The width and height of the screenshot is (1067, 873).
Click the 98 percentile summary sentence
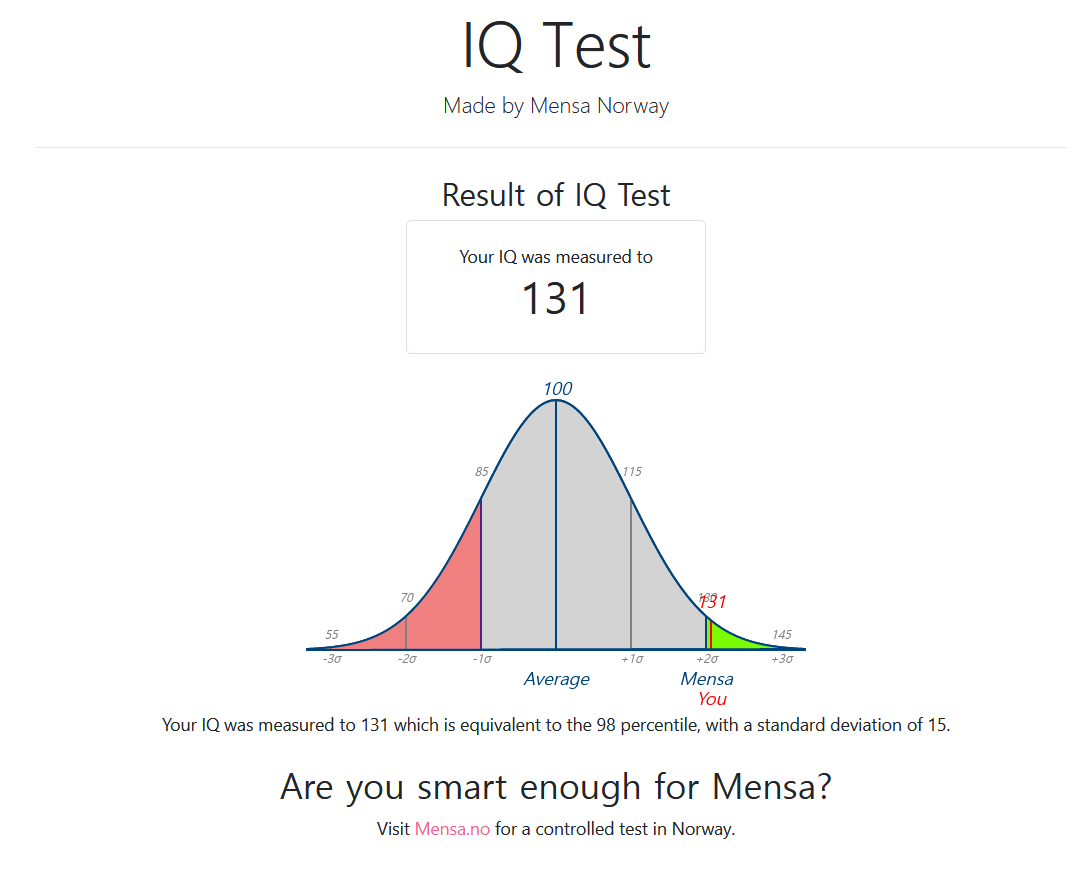point(556,725)
